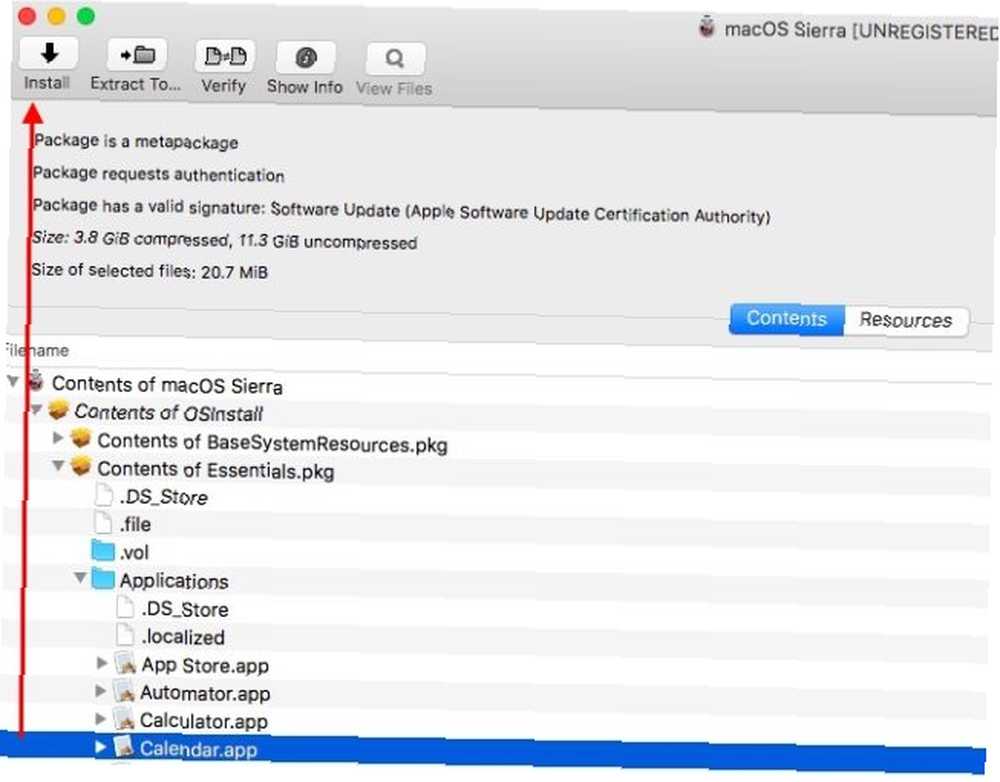Viewport: 1000px width, 782px height.
Task: Click the Essentials.pkg box icon
Action: (81, 466)
